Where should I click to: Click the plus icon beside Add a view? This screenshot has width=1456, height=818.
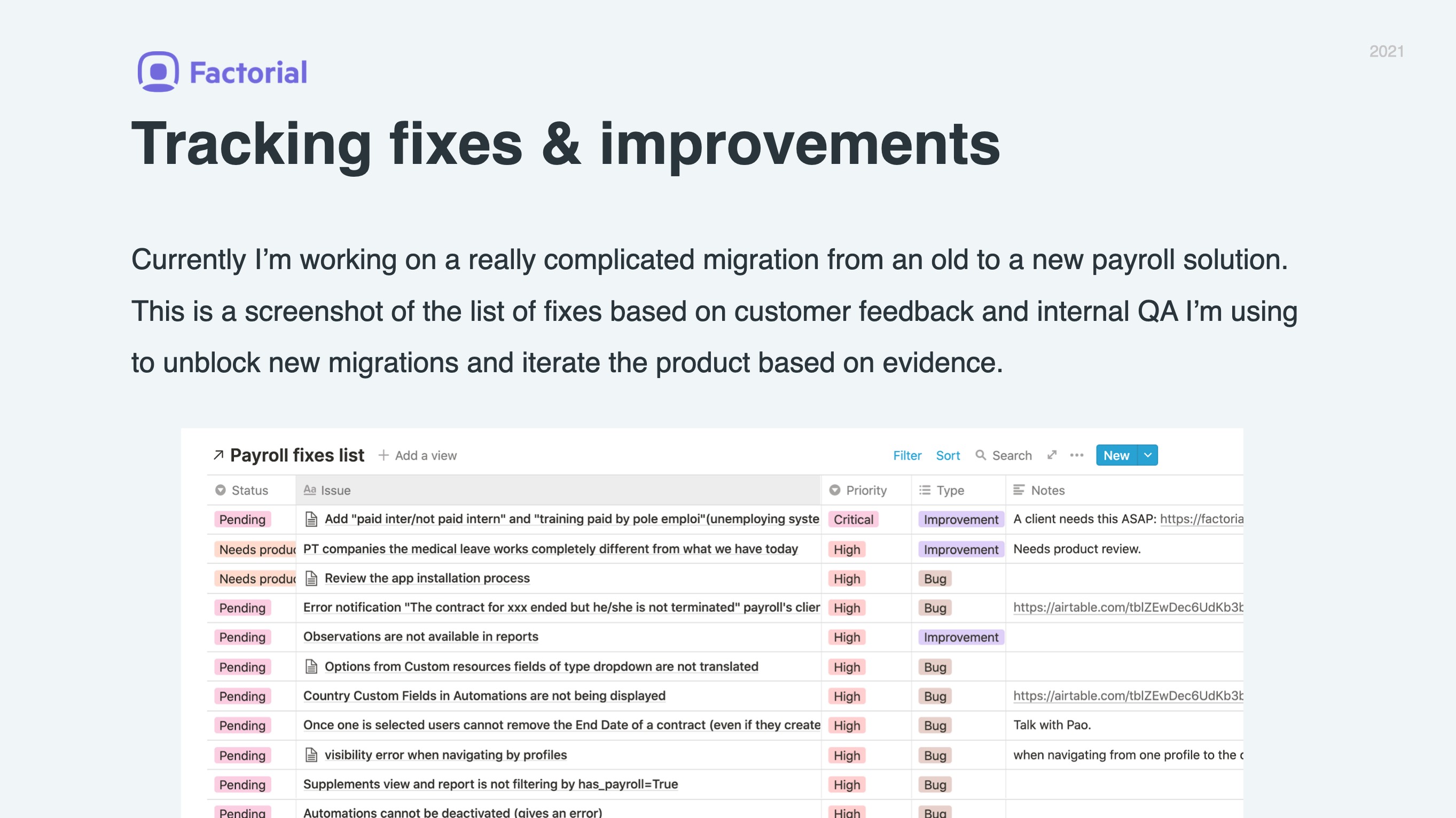[x=384, y=455]
